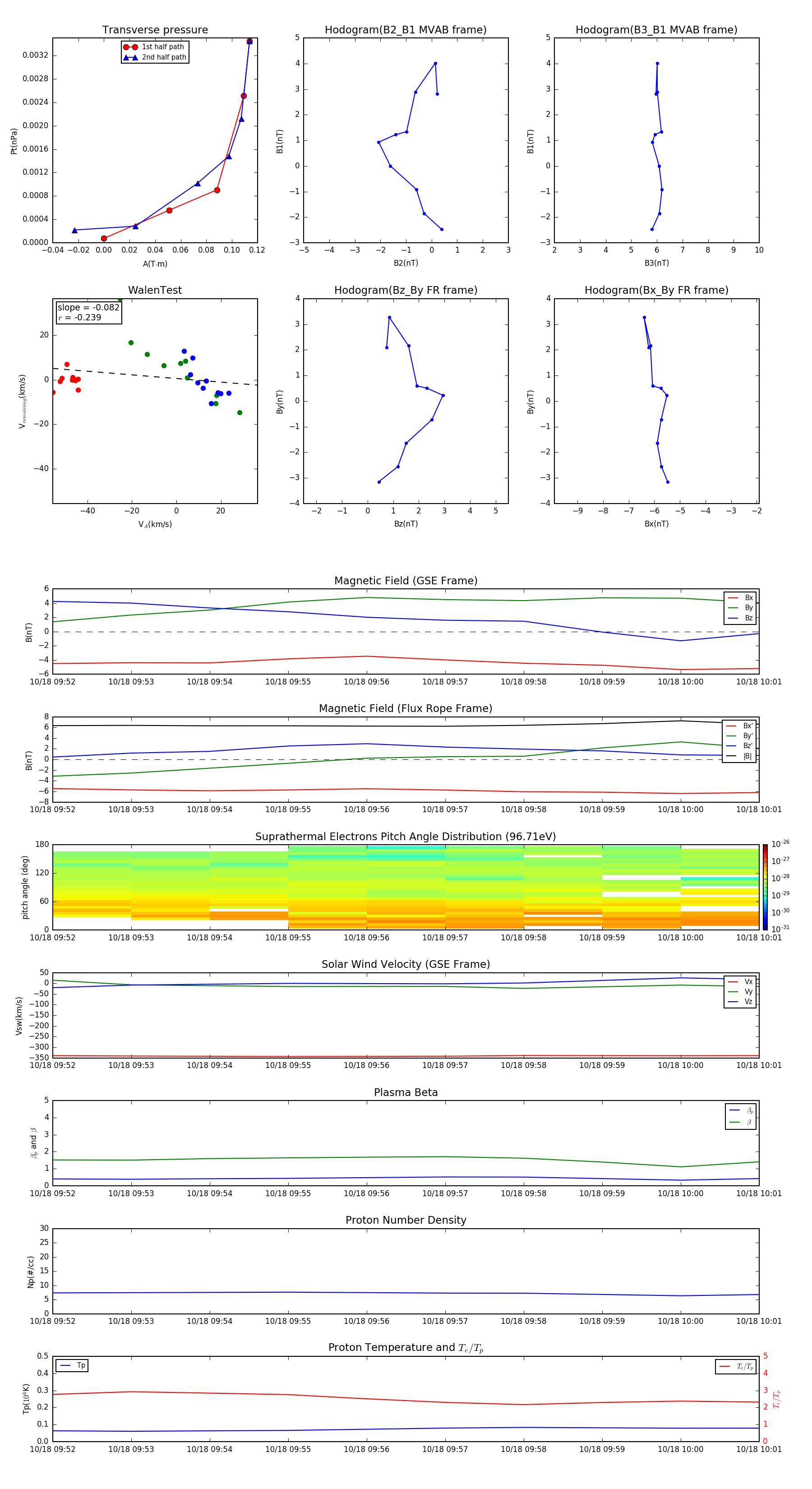Select the 'Np(#/cc)' axis label
The image size is (812, 1489).
click(31, 1272)
